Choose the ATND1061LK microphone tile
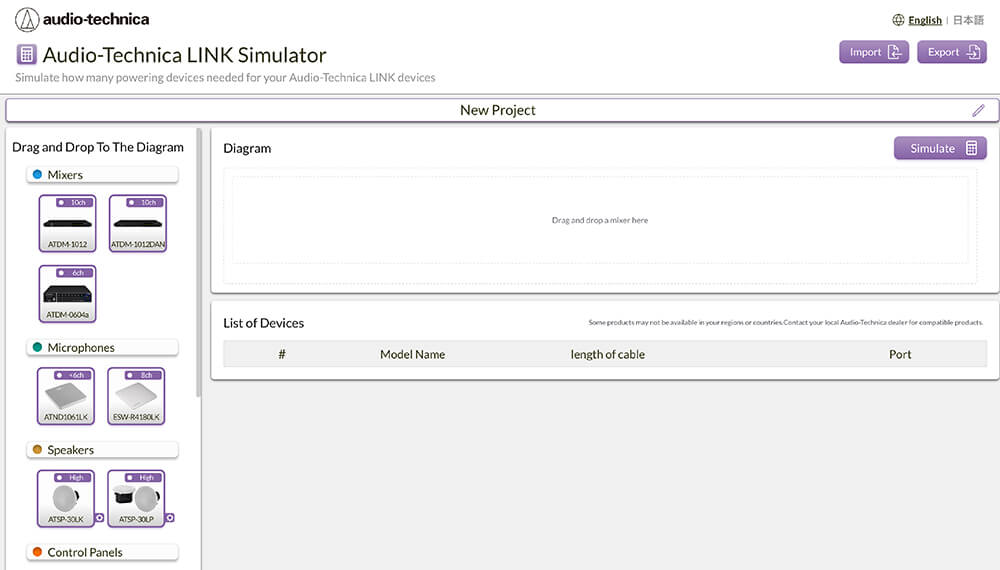This screenshot has width=1000, height=570. click(x=66, y=396)
